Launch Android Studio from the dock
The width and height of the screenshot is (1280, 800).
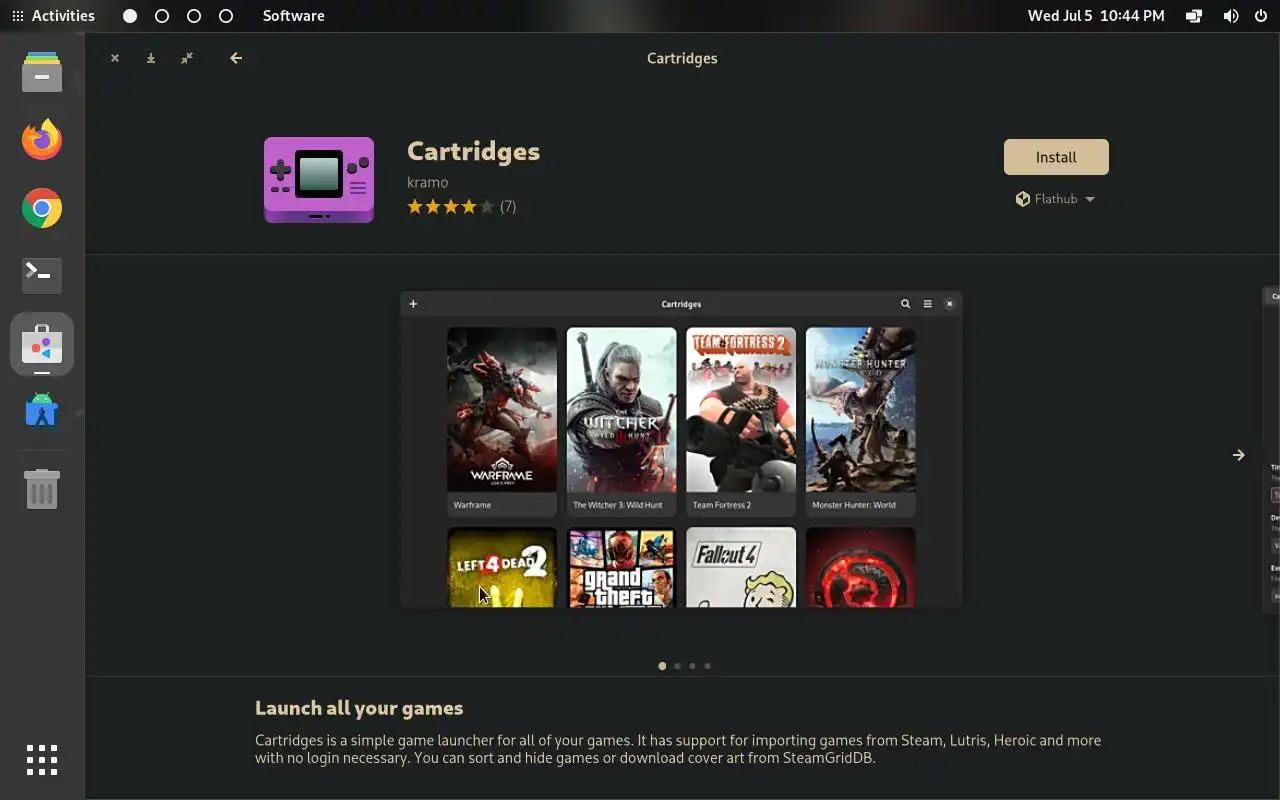tap(42, 411)
